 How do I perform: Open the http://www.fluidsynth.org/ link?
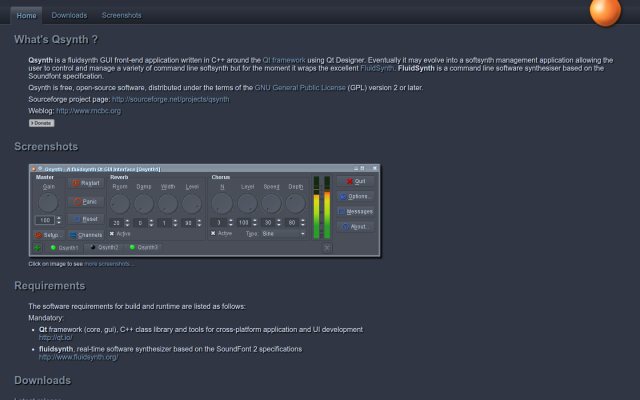[x=78, y=357]
